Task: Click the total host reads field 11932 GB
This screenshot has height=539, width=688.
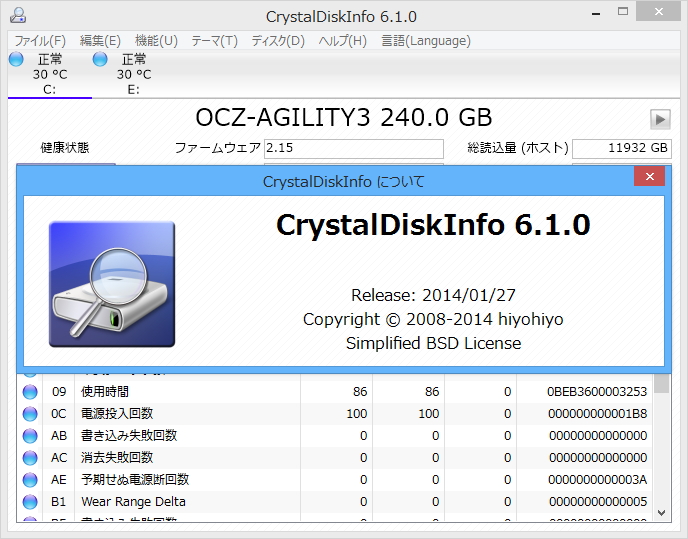Action: [622, 148]
